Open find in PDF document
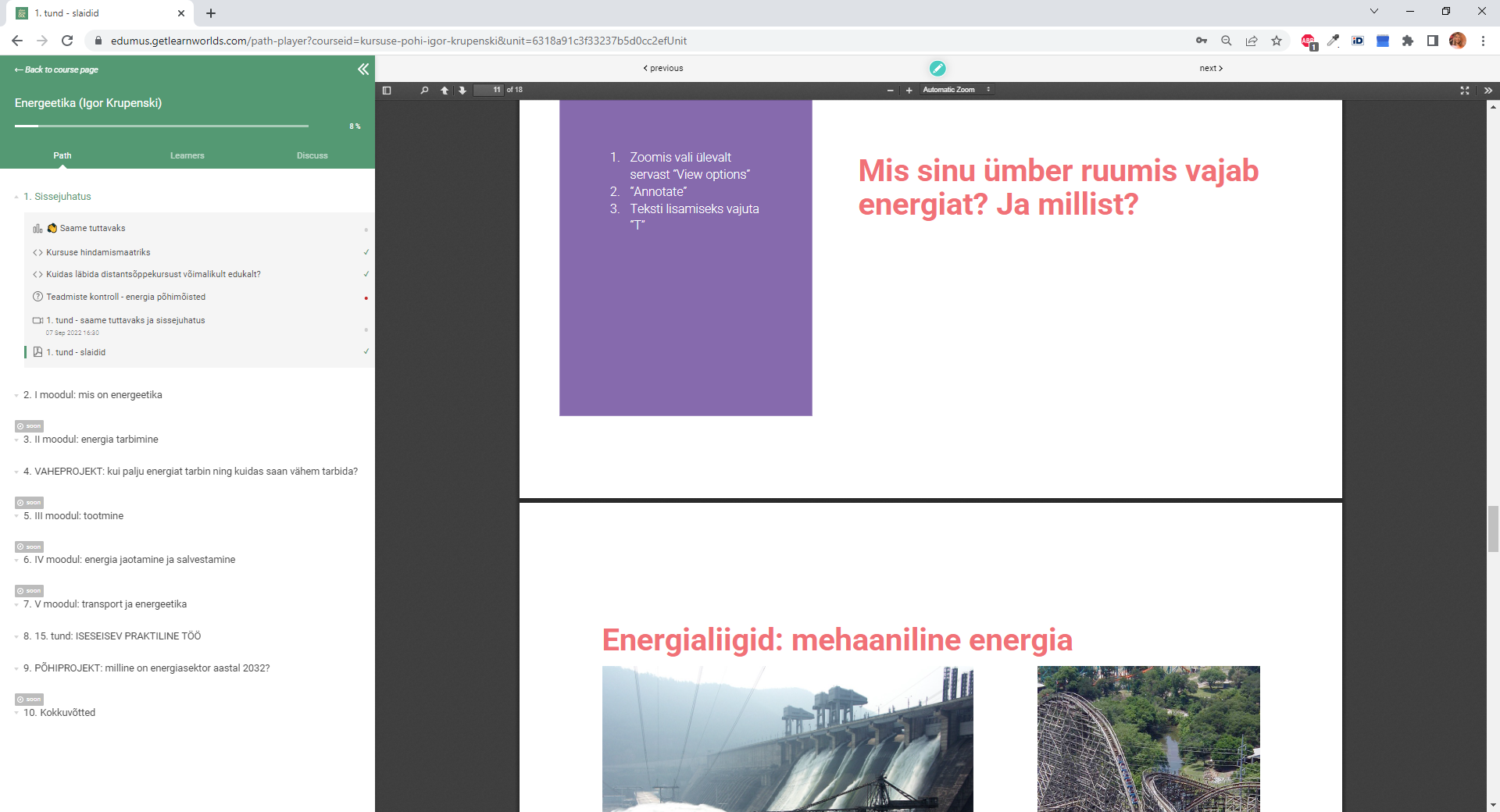1500x812 pixels. (x=424, y=91)
